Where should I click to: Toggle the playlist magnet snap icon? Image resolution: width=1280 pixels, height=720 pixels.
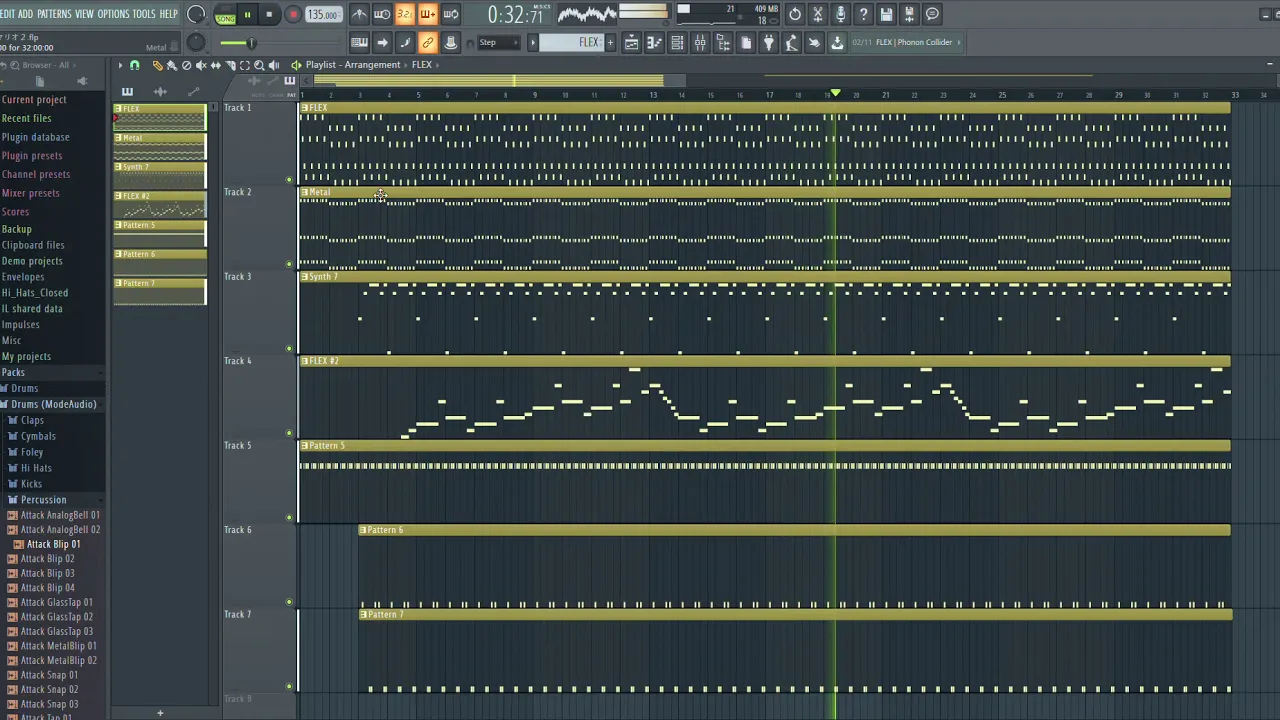click(x=135, y=65)
